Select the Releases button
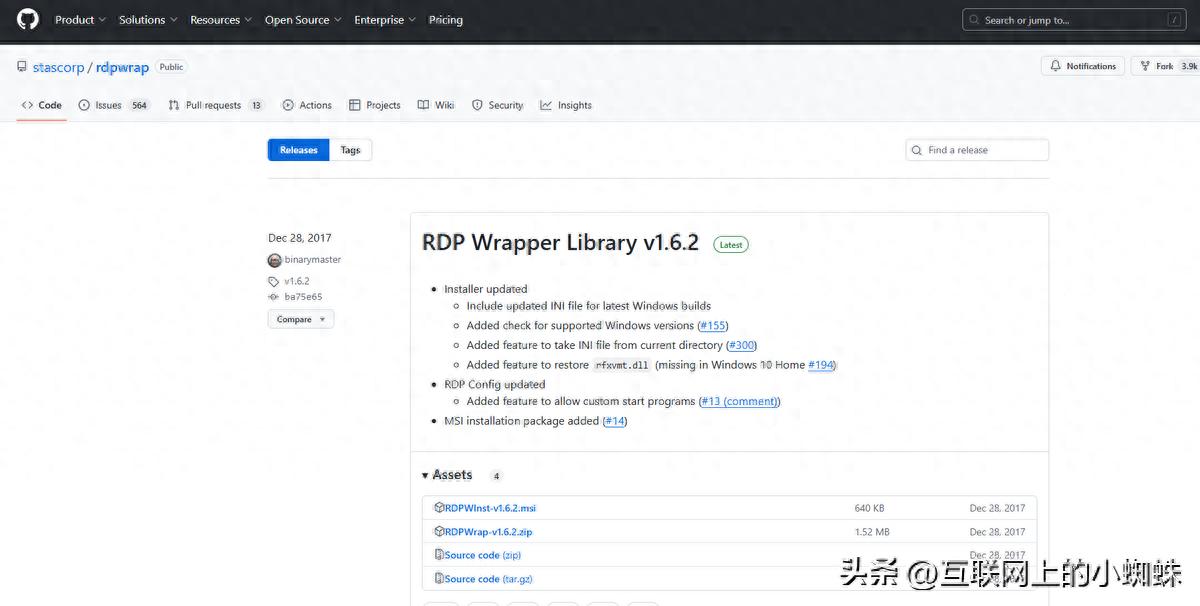The height and width of the screenshot is (606, 1200). (x=298, y=150)
